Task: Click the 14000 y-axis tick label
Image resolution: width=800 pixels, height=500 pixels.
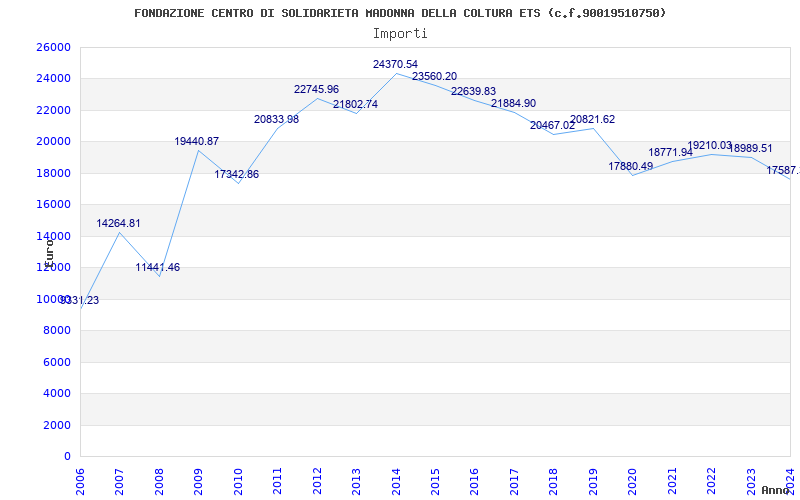Action: (54, 236)
